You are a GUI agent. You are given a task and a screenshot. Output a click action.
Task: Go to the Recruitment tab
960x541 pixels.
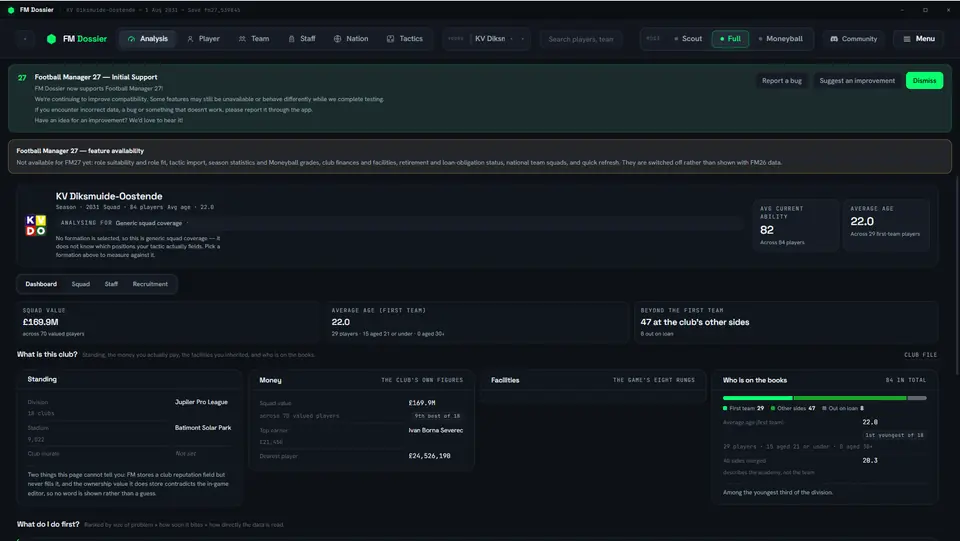(150, 284)
